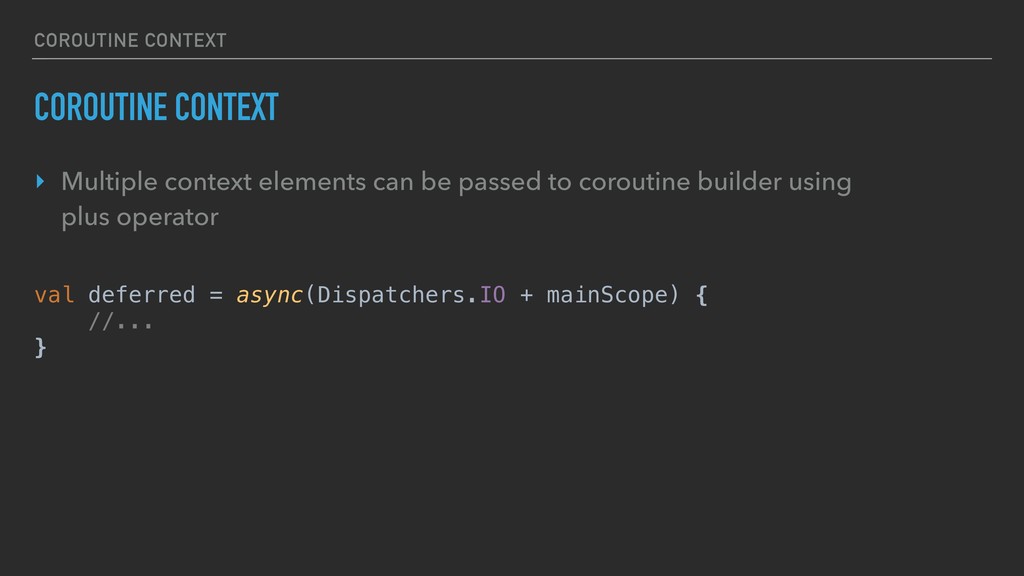Viewport: 1024px width, 576px height.
Task: Click the closing curly brace of the code
Action: point(41,346)
